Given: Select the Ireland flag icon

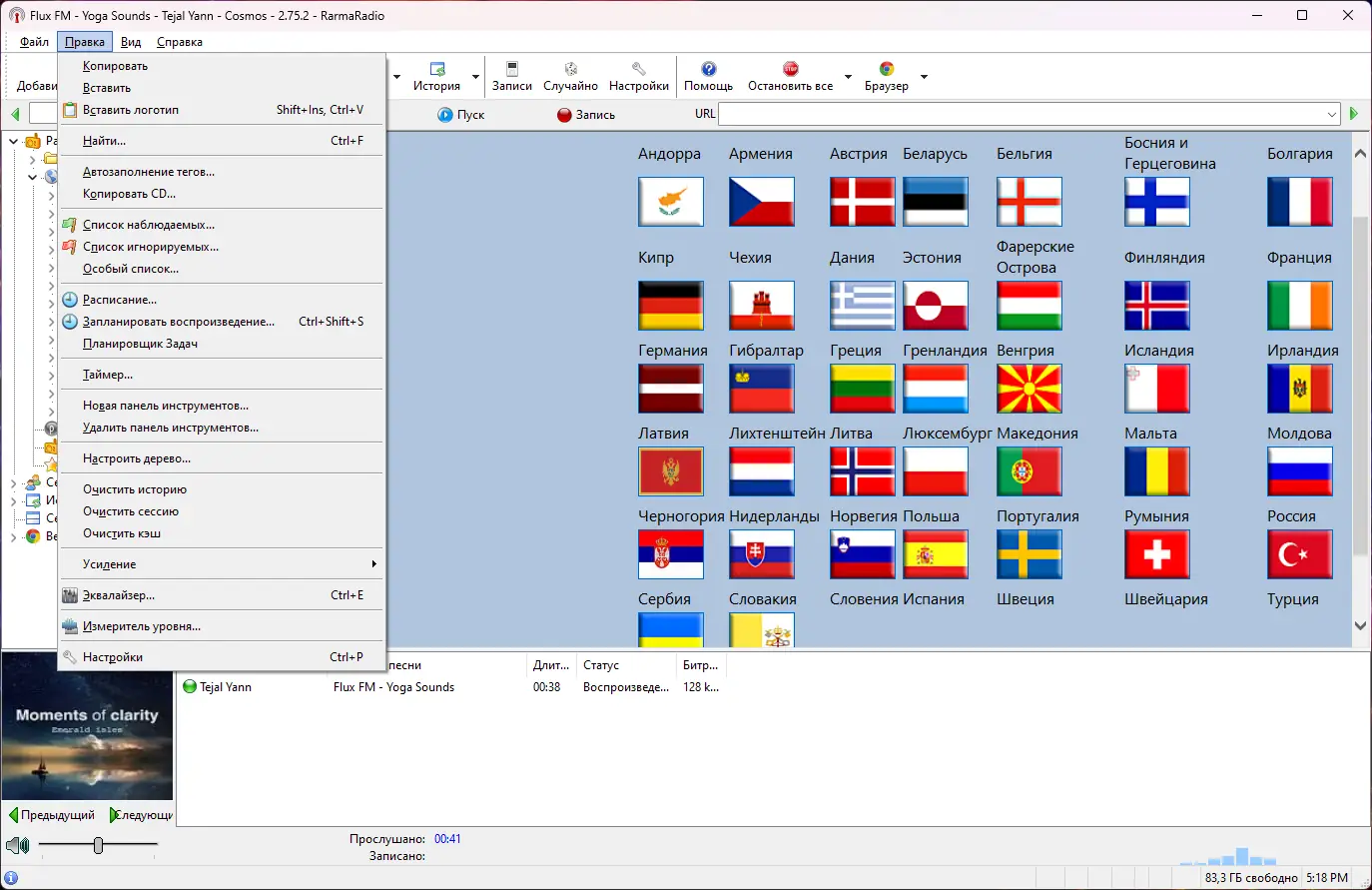Looking at the screenshot, I should (x=1300, y=306).
